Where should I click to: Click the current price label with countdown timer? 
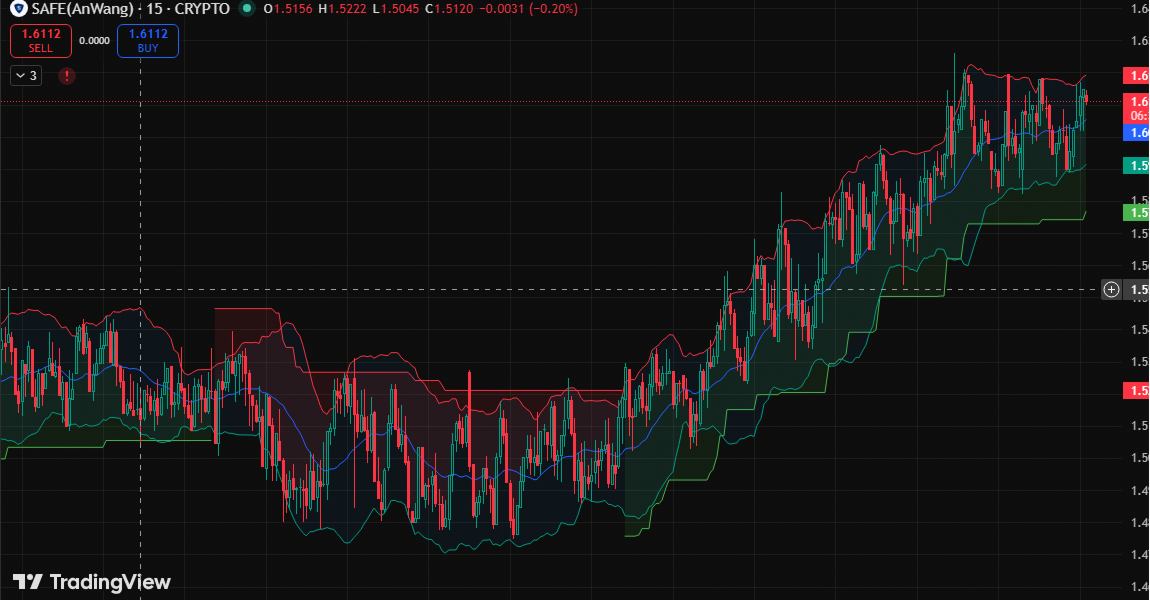pyautogui.click(x=1136, y=108)
